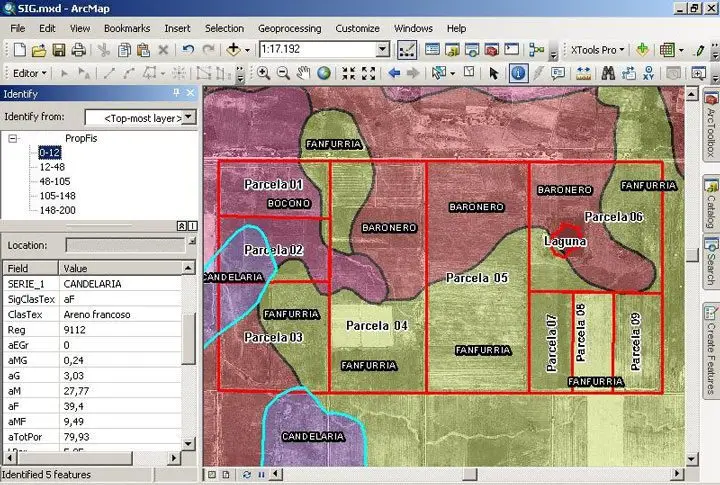Open the Geoprocessing menu
Image resolution: width=720 pixels, height=485 pixels.
[x=289, y=29]
